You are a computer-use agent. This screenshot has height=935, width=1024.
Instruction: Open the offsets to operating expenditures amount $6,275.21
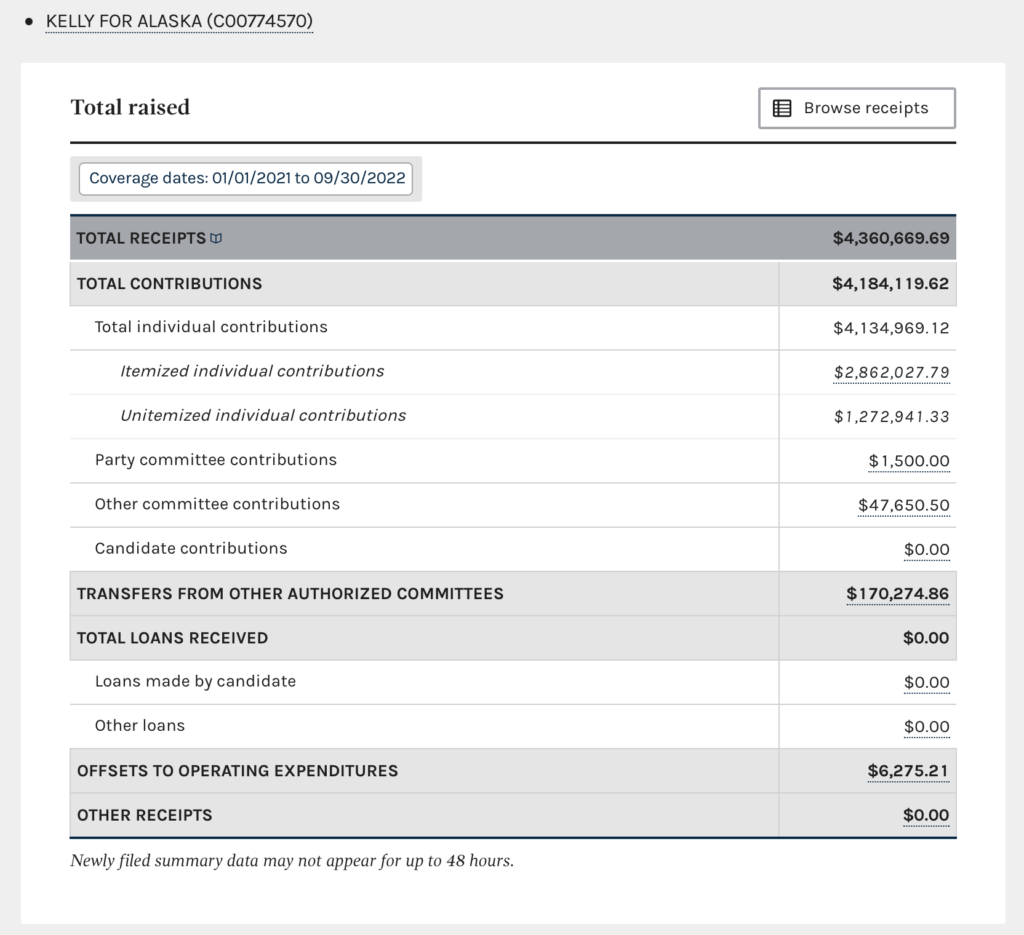(x=908, y=771)
